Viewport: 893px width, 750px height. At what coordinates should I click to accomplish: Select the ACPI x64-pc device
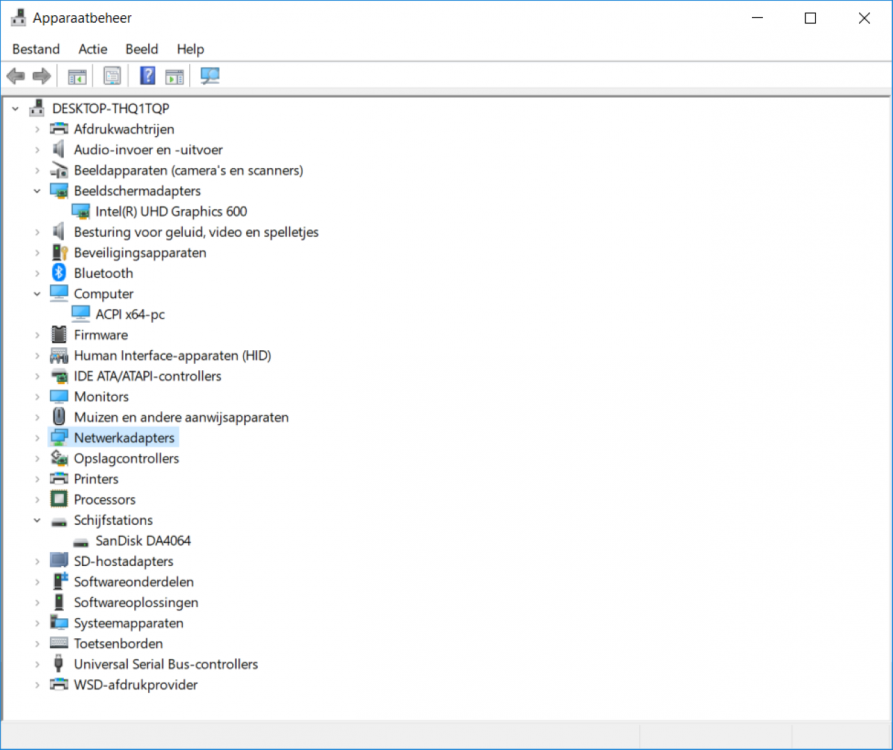(130, 314)
